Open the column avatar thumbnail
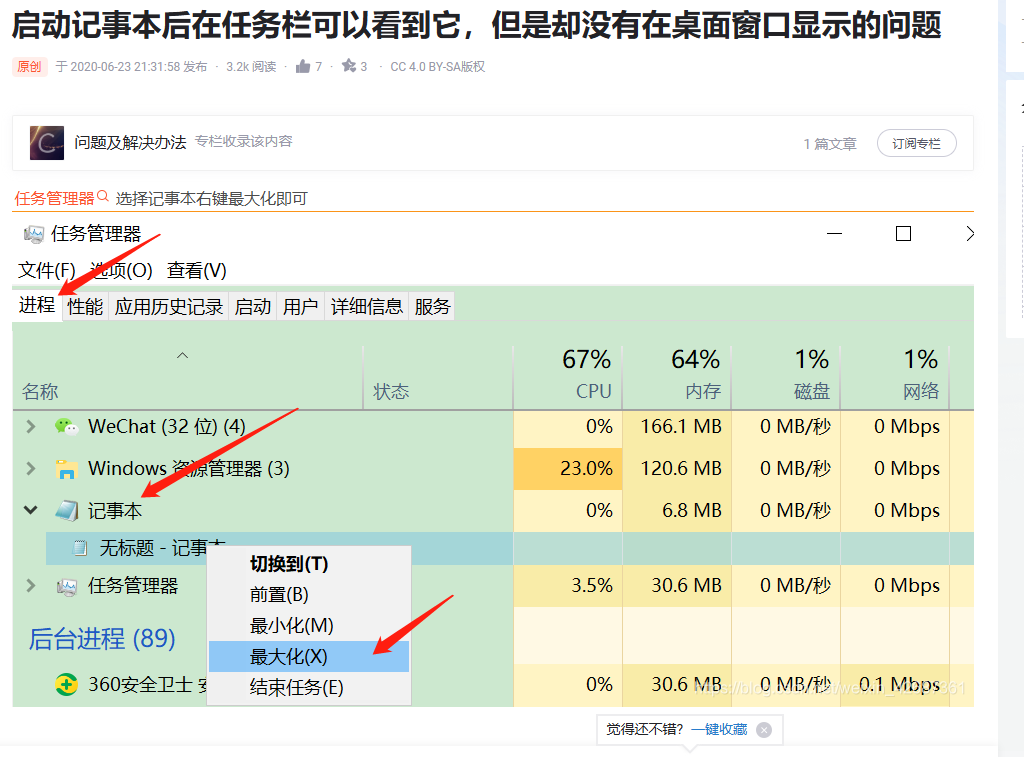The width and height of the screenshot is (1024, 757). coord(47,143)
